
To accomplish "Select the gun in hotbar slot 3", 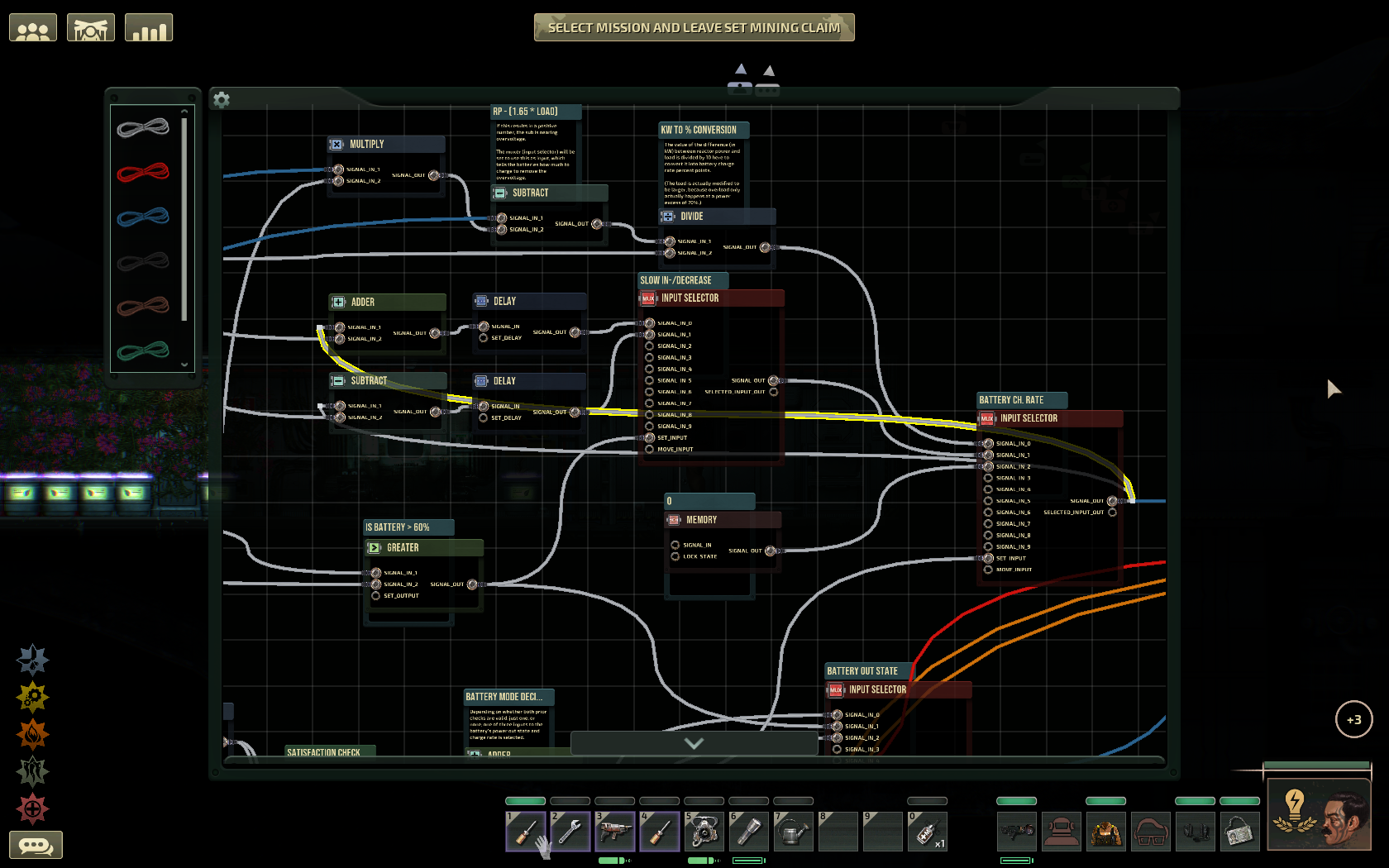I will point(615,831).
